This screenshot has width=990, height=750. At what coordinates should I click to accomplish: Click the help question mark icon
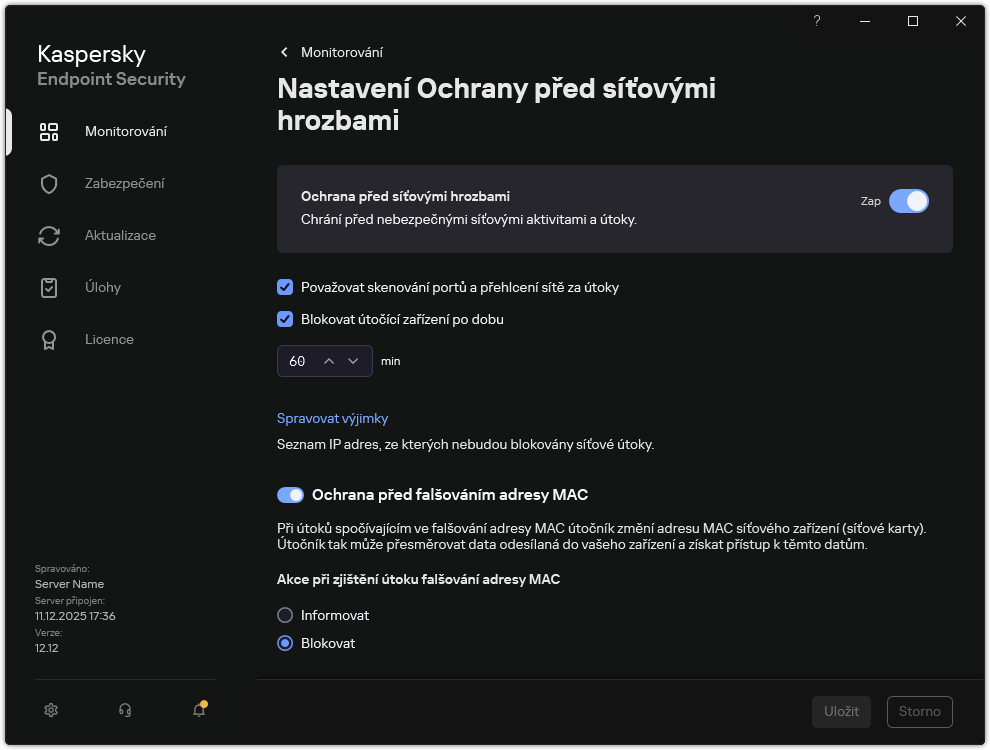(817, 21)
